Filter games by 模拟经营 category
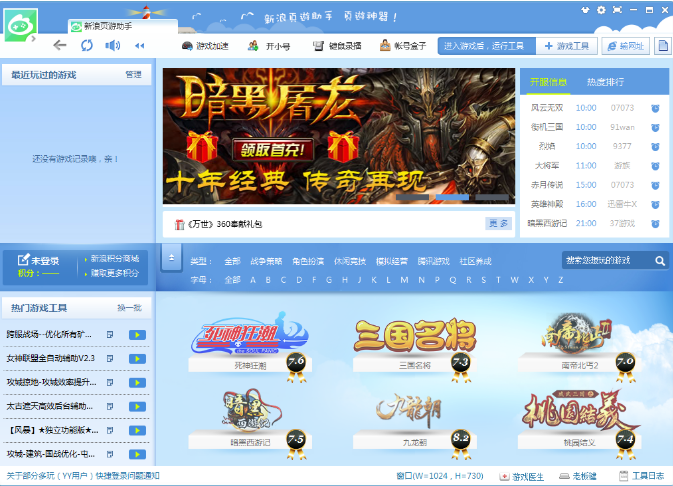Screen dimensions: 673x486 tap(391, 261)
